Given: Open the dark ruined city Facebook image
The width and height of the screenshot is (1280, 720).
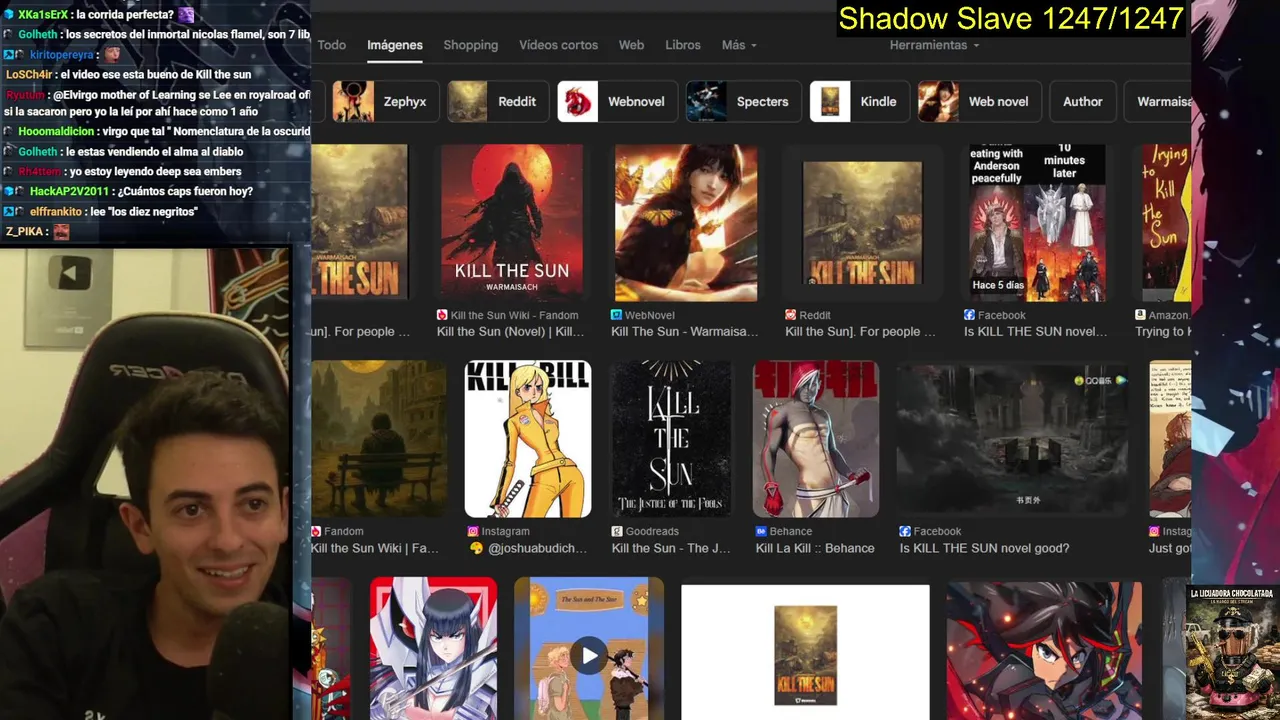Looking at the screenshot, I should [1012, 439].
